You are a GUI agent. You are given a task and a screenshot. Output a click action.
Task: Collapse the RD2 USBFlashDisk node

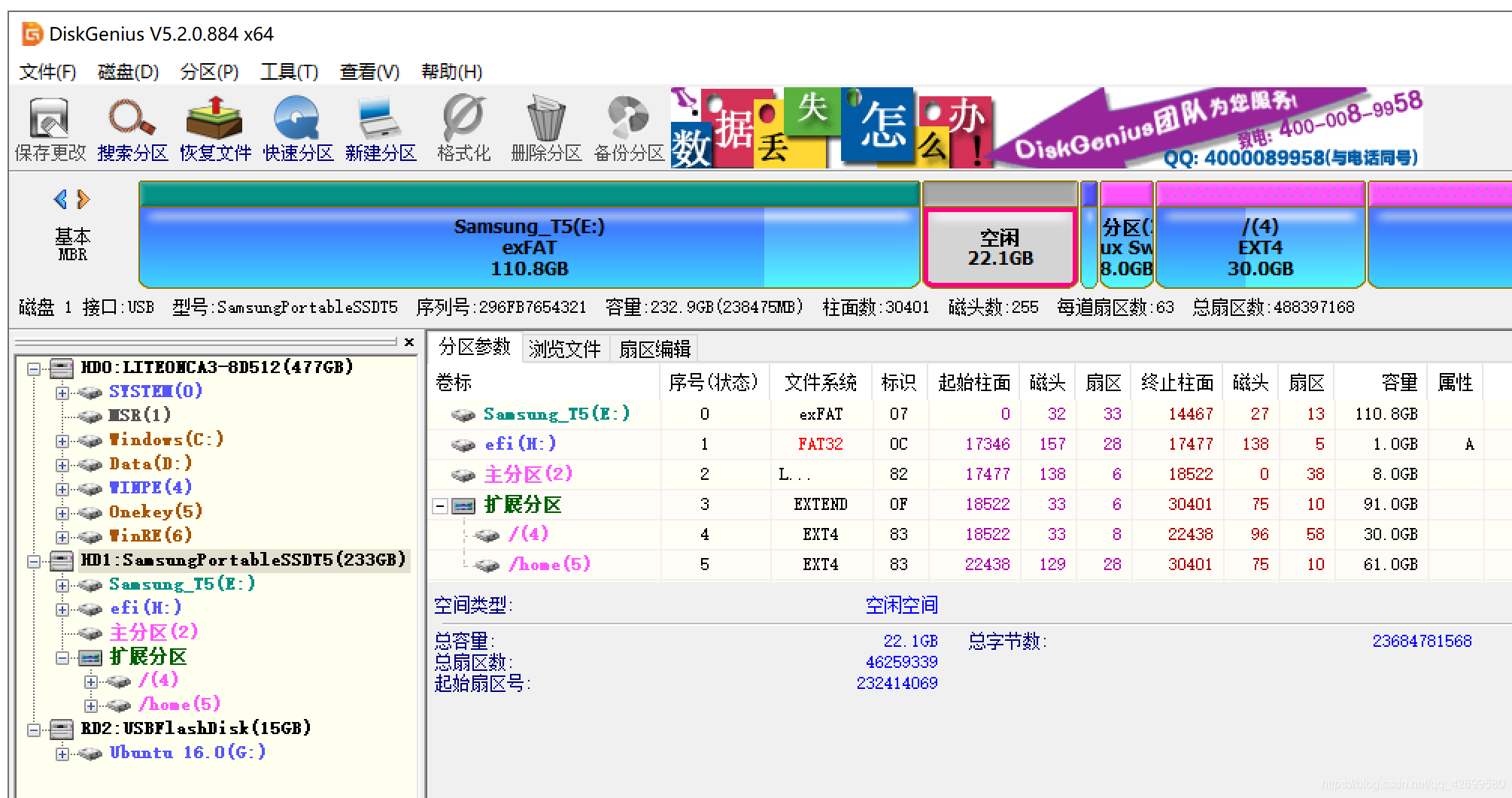pyautogui.click(x=34, y=730)
